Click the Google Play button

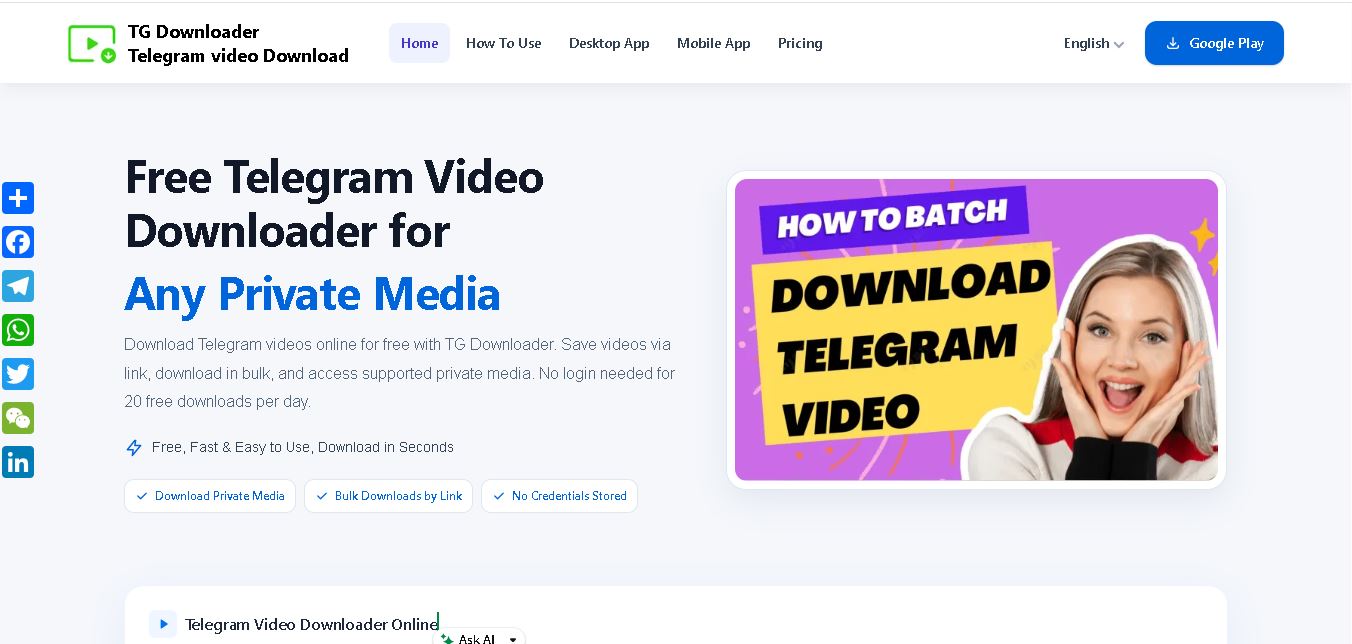click(x=1214, y=43)
